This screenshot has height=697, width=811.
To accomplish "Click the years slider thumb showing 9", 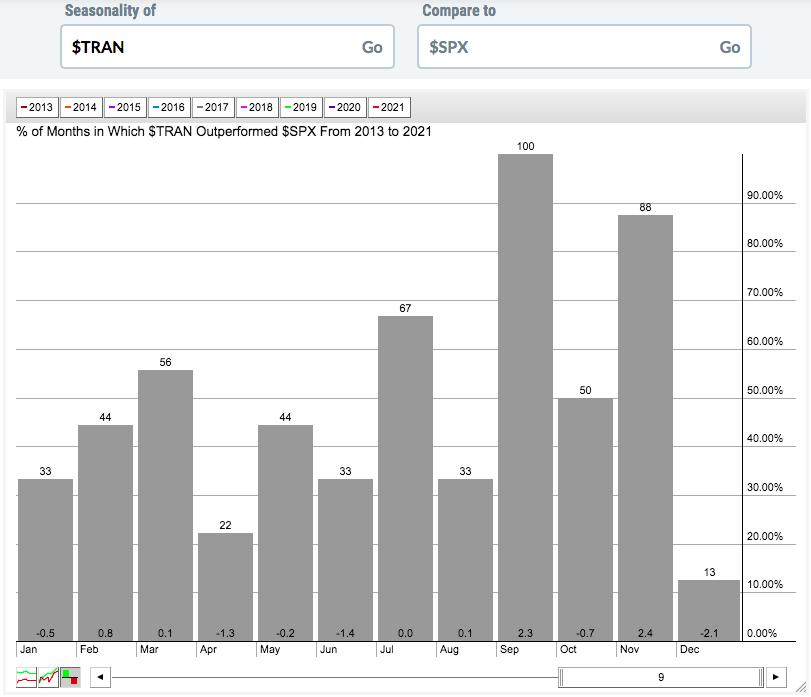I will 660,677.
